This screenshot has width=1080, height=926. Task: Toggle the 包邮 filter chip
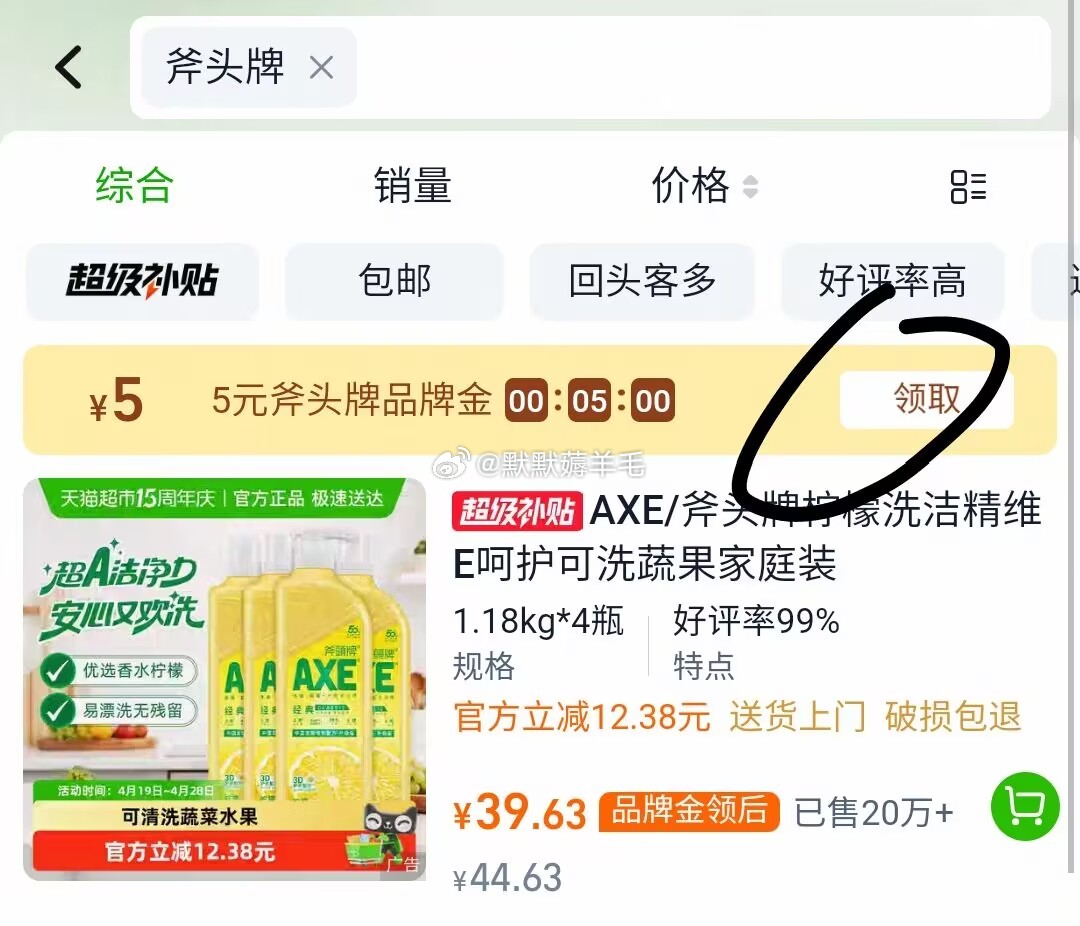(395, 281)
